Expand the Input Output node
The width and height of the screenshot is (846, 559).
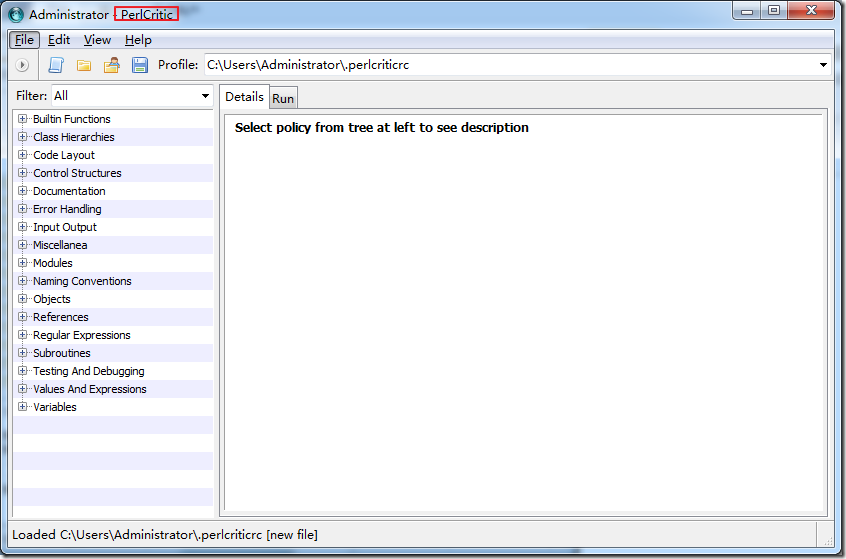22,227
